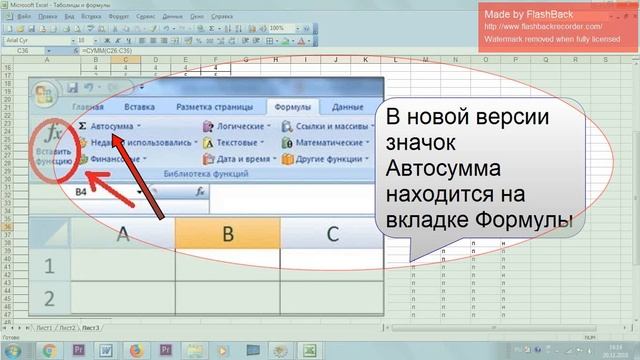Toggle align left on Formatting toolbar

pyautogui.click(x=142, y=41)
